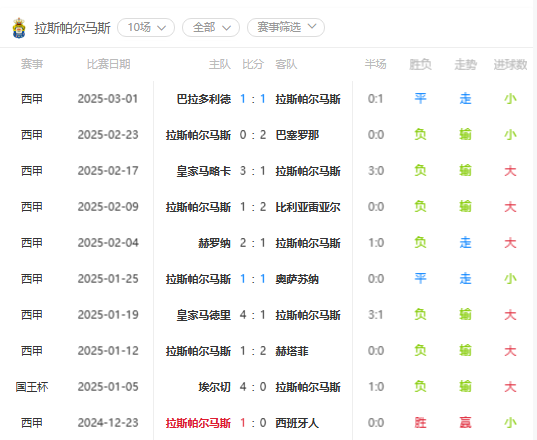537x440 pixels.
Task: Click the 3:1 score for 皇家马略卡
Action: [x=253, y=171]
